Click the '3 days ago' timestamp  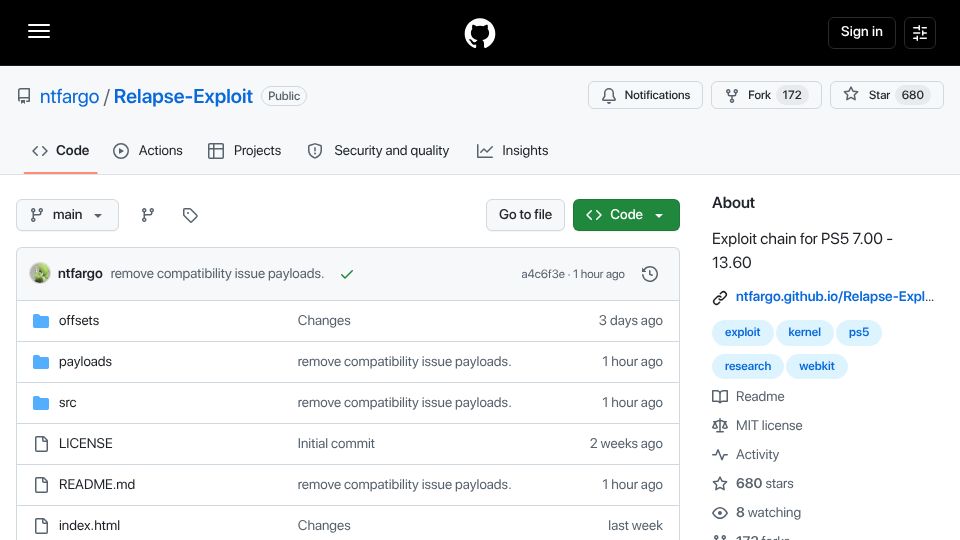pos(631,320)
